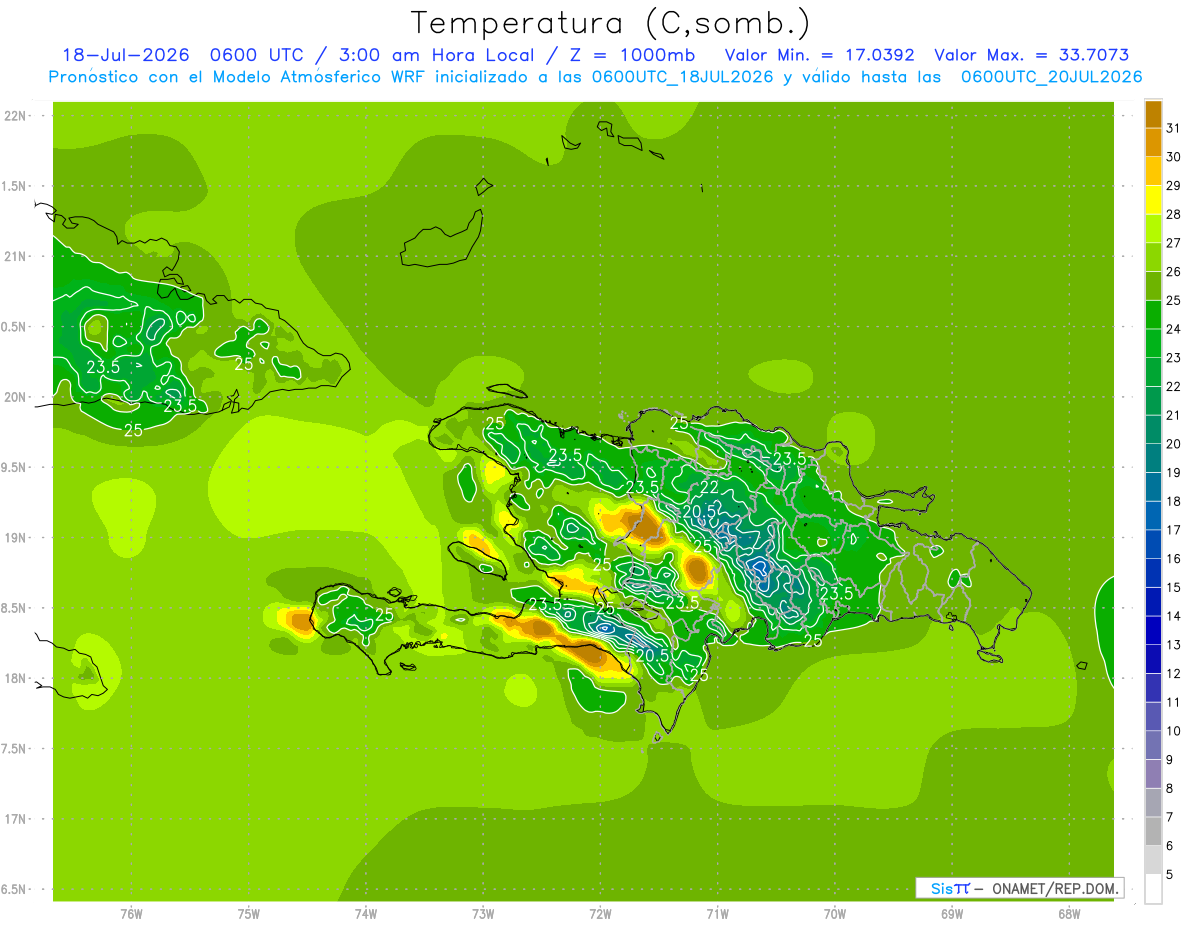Pick the gray legend band between 6 and 7
Viewport: 1200px width, 927px height.
click(x=1153, y=831)
